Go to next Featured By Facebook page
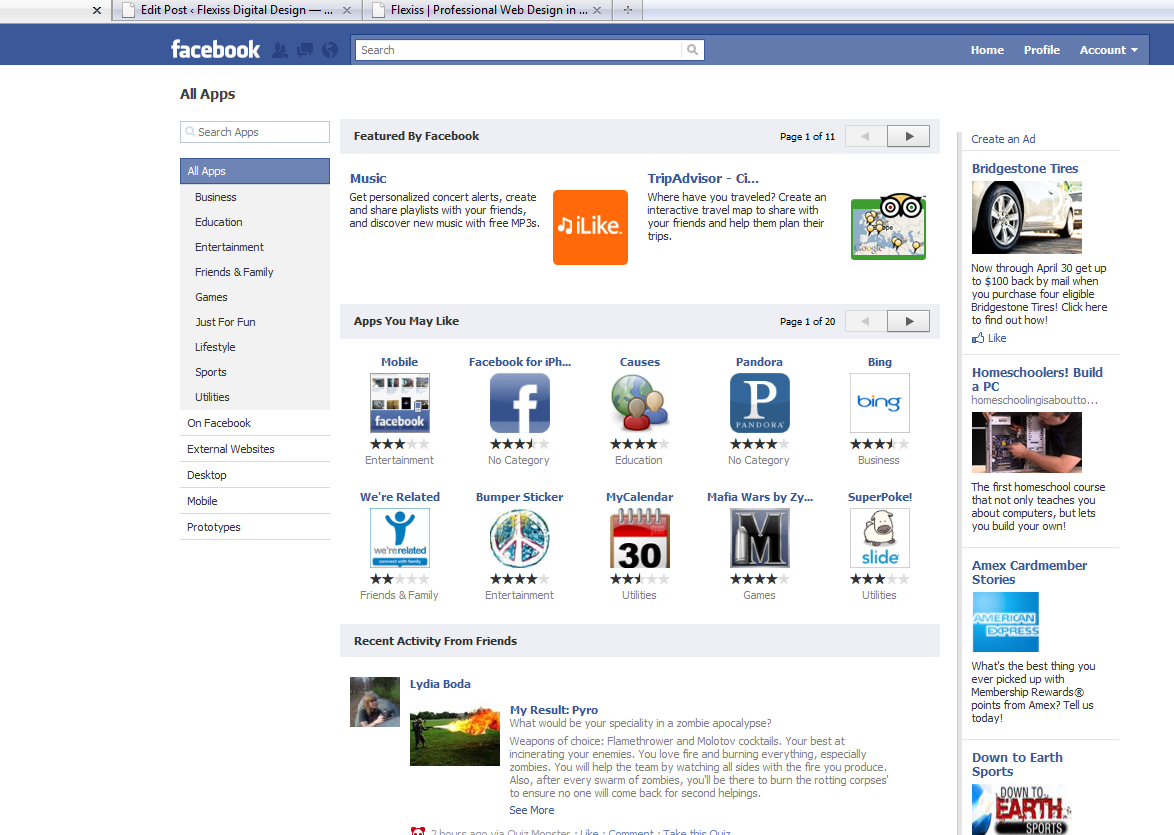The width and height of the screenshot is (1174, 835). point(908,136)
